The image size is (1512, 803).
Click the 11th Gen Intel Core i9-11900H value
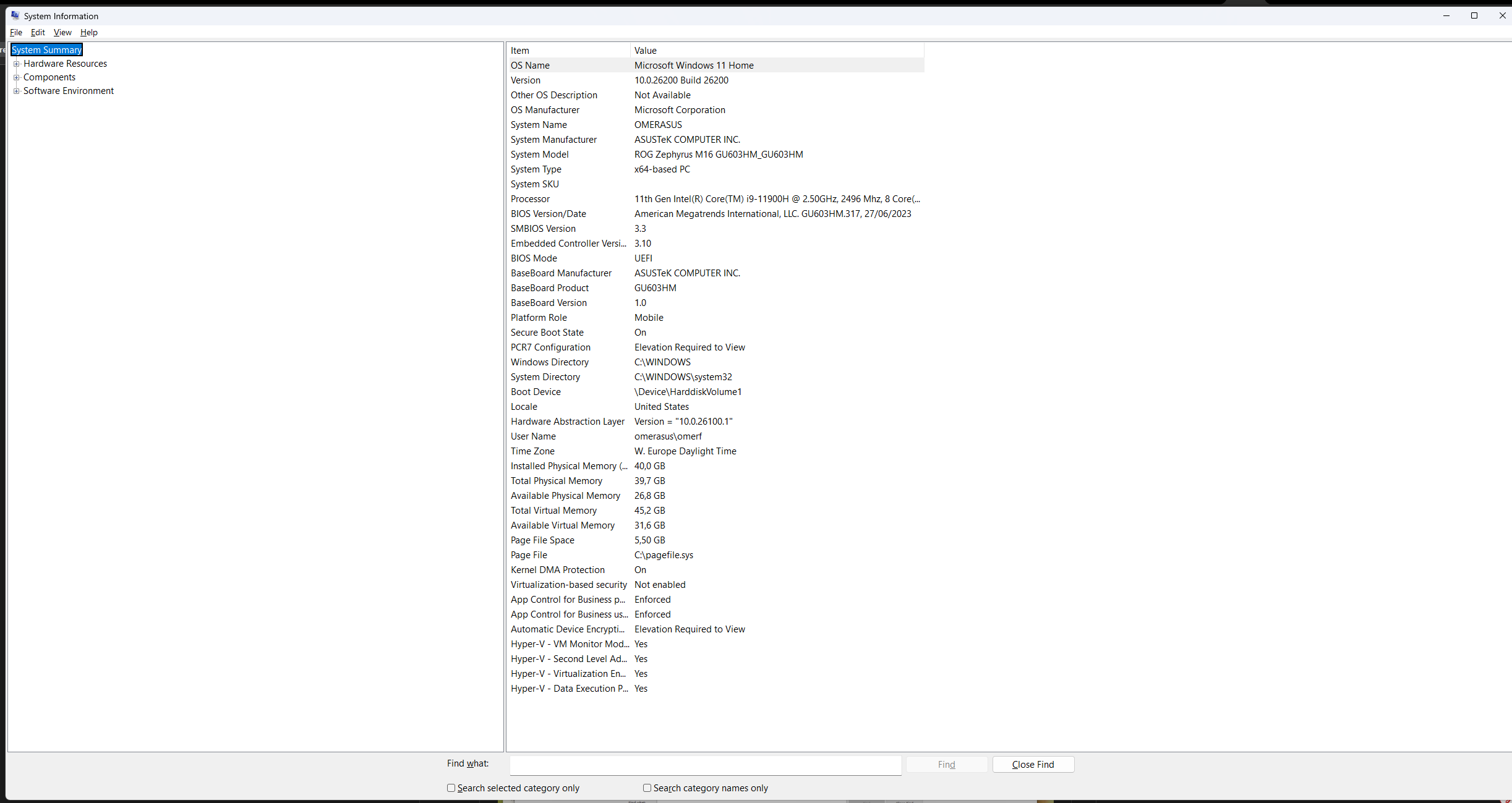777,199
